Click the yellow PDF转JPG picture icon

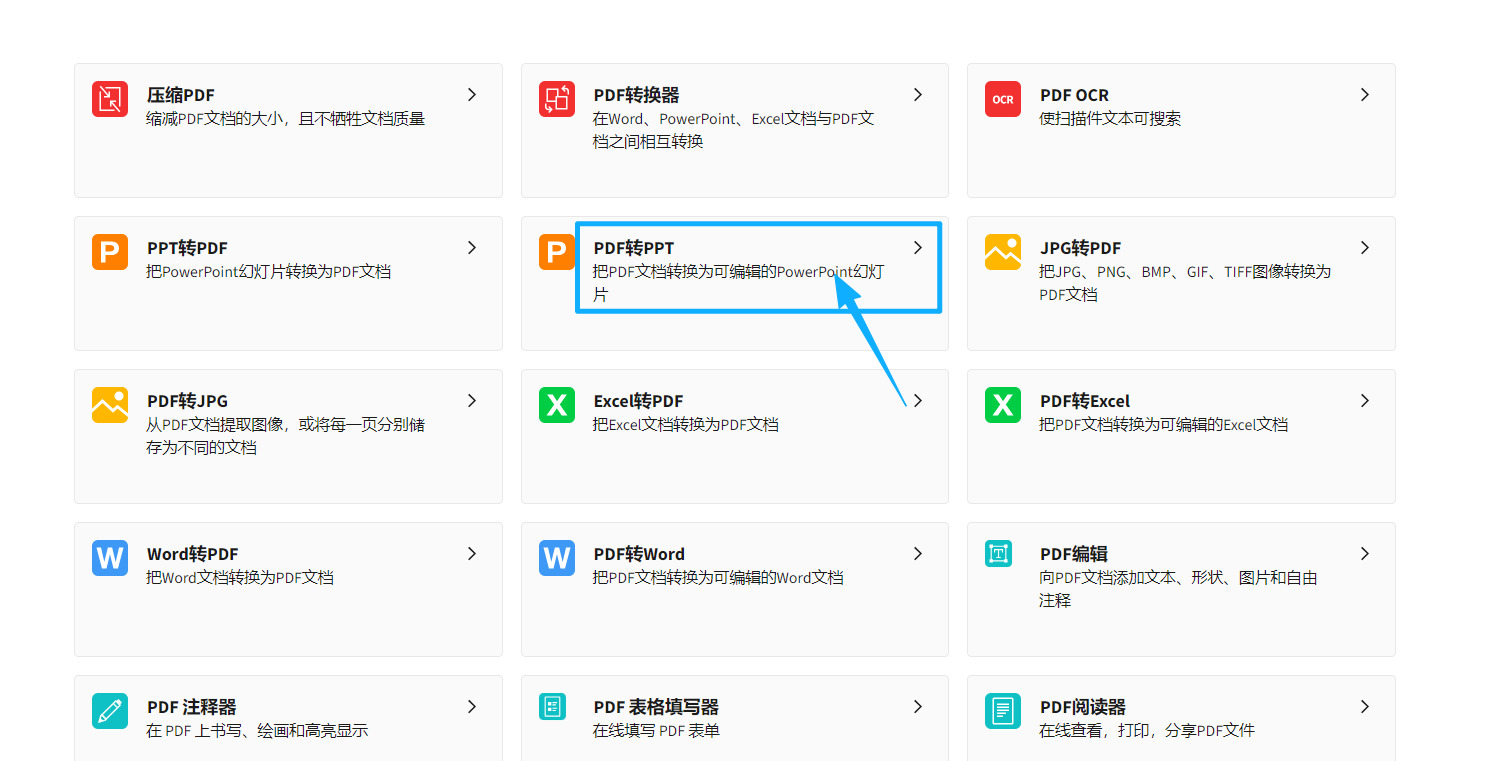110,405
